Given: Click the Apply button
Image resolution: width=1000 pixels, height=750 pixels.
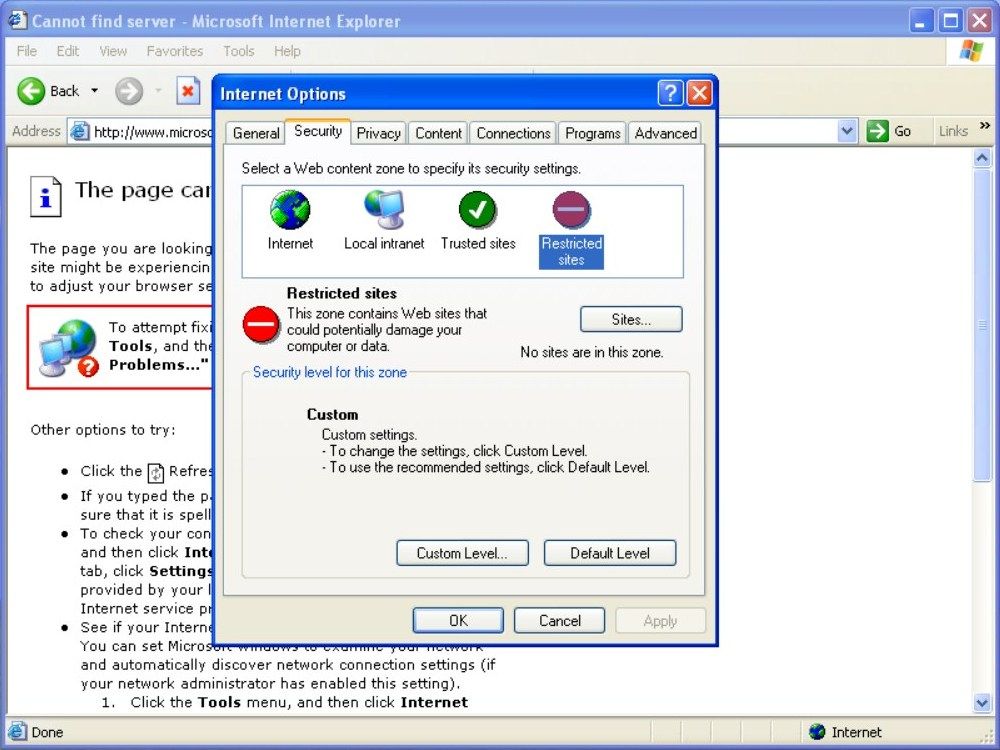Looking at the screenshot, I should coord(660,621).
